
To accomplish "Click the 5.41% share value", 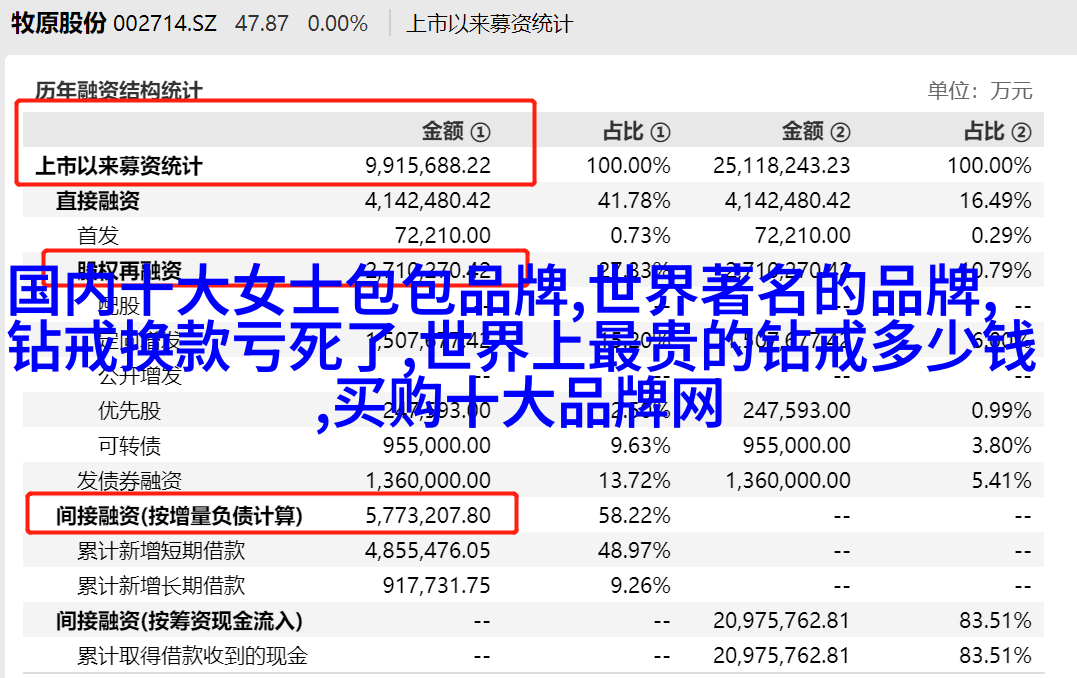I will pyautogui.click(x=1001, y=481).
